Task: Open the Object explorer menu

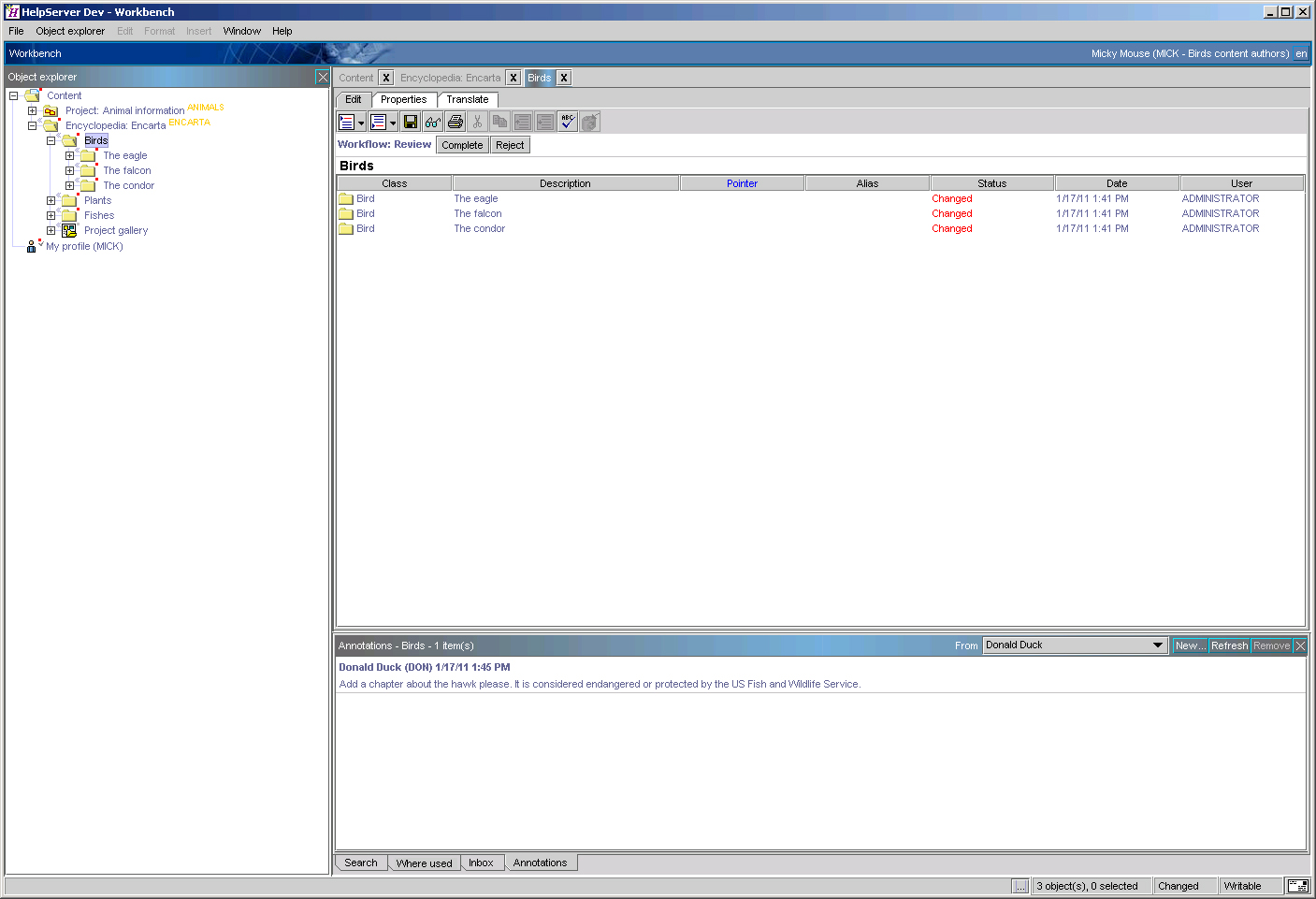Action: click(70, 31)
